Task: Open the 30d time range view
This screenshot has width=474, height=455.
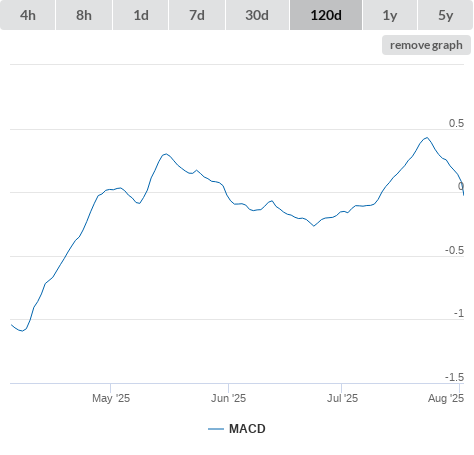Action: (x=257, y=15)
